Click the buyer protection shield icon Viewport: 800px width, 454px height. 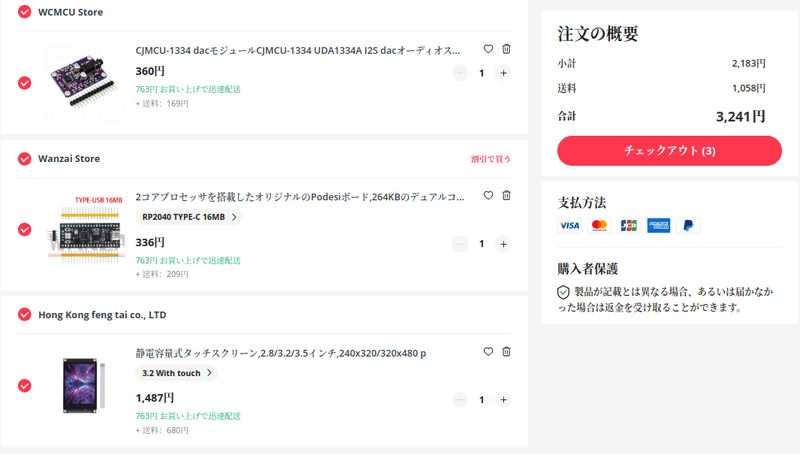click(x=563, y=292)
